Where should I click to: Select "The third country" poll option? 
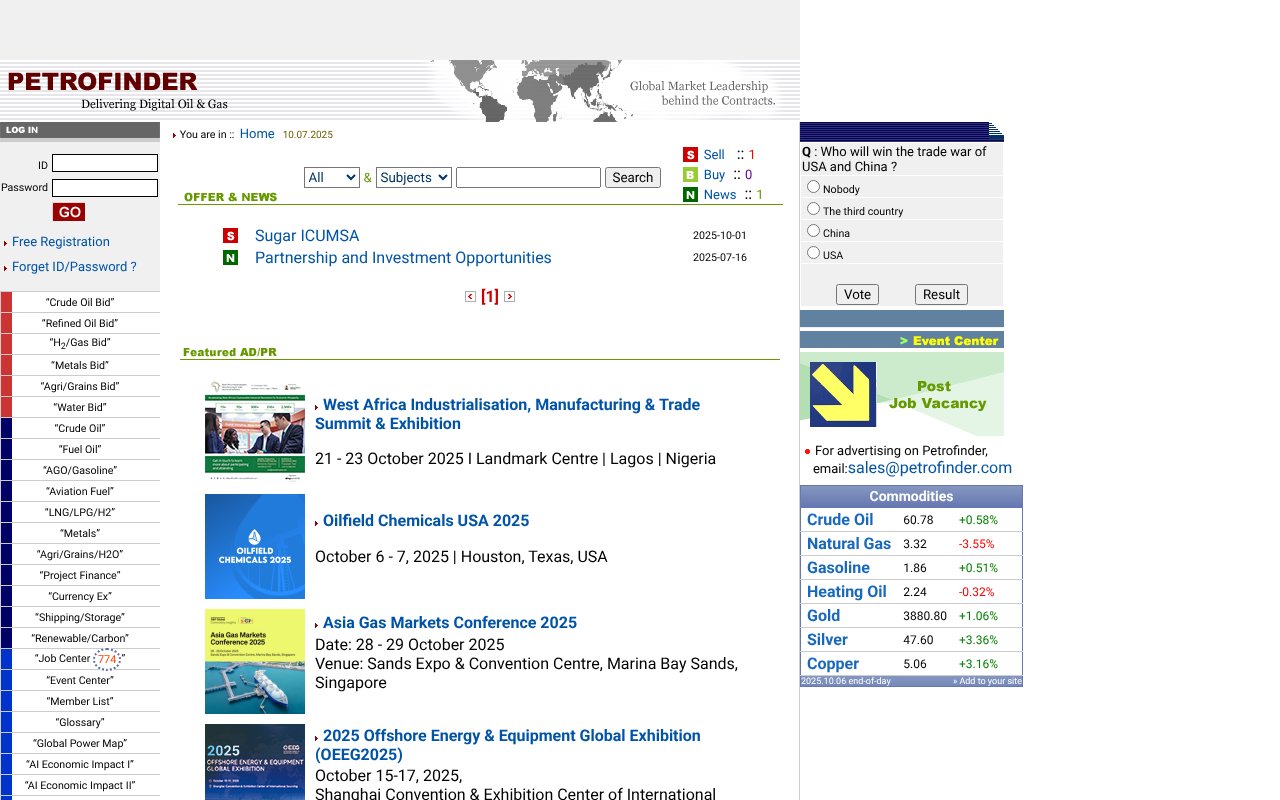tap(813, 208)
